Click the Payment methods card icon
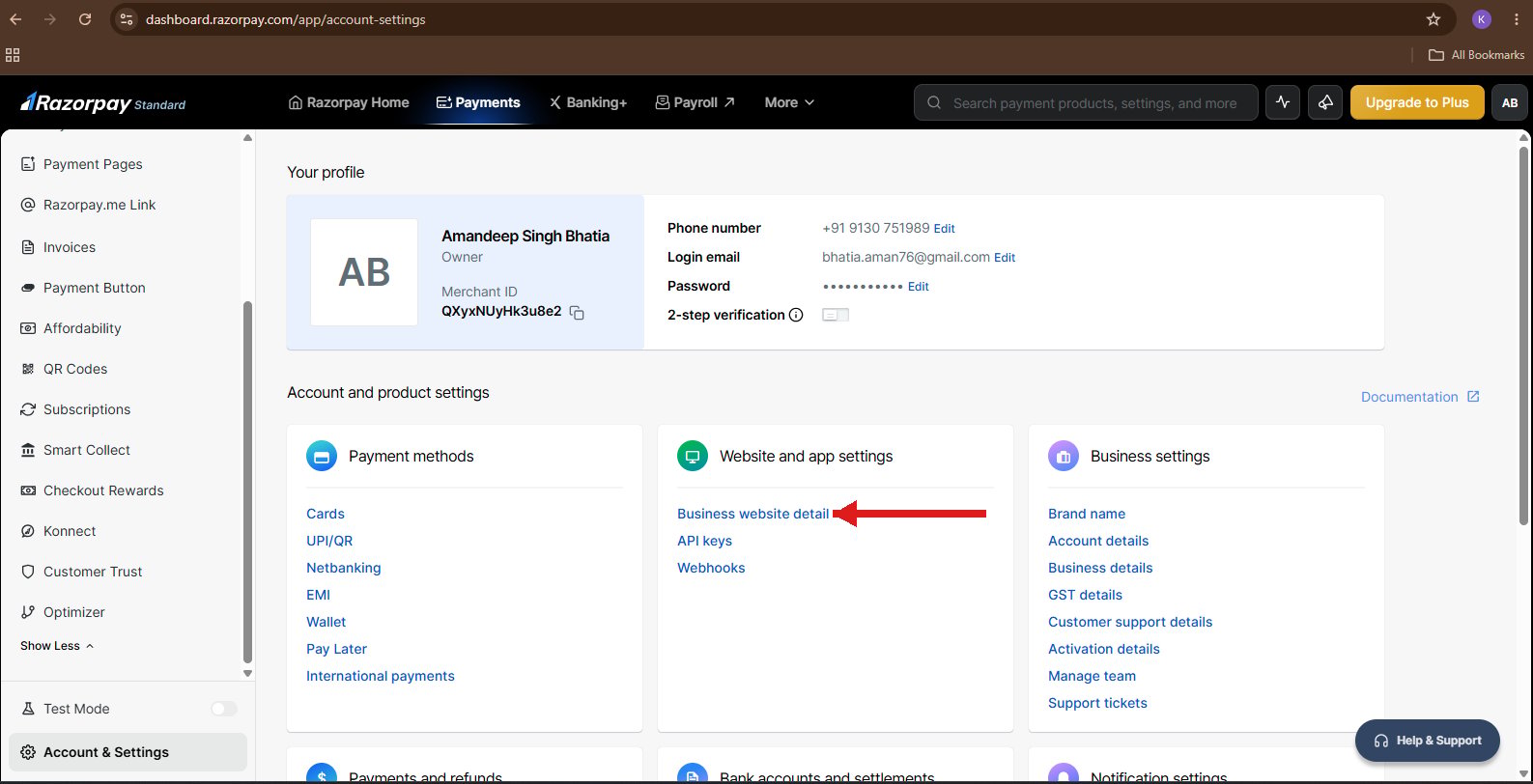 [x=322, y=456]
